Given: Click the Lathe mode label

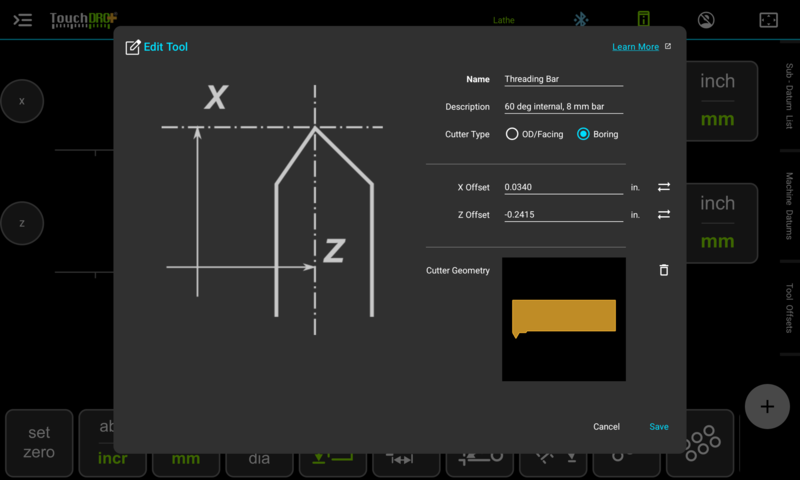Looking at the screenshot, I should coord(504,20).
